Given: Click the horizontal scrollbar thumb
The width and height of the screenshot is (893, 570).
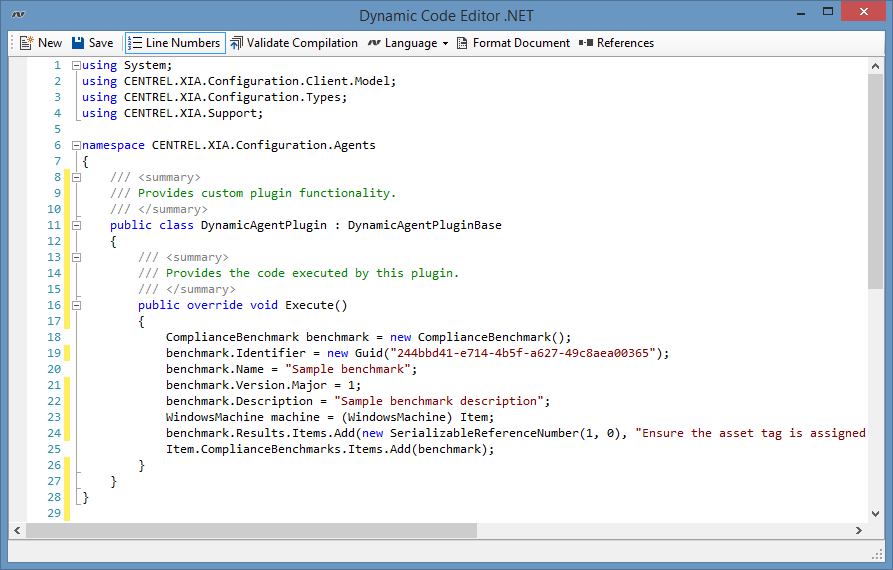Looking at the screenshot, I should (250, 530).
